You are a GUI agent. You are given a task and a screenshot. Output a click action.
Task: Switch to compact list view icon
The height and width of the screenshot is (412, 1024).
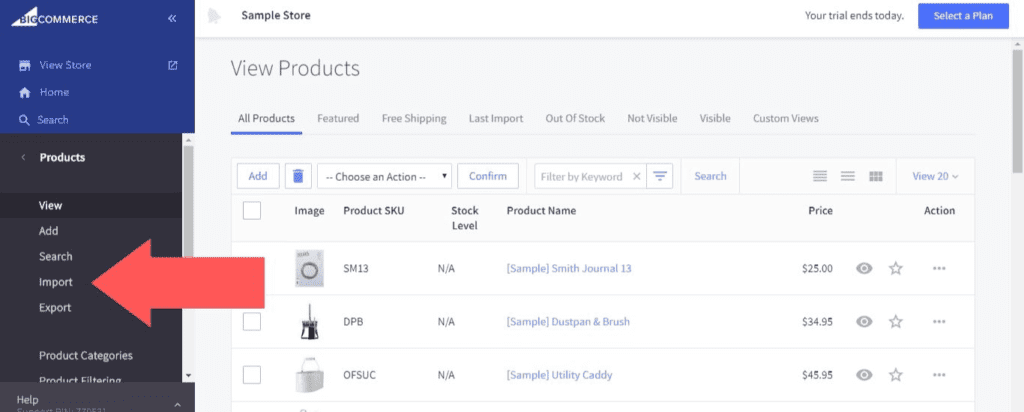tap(848, 176)
